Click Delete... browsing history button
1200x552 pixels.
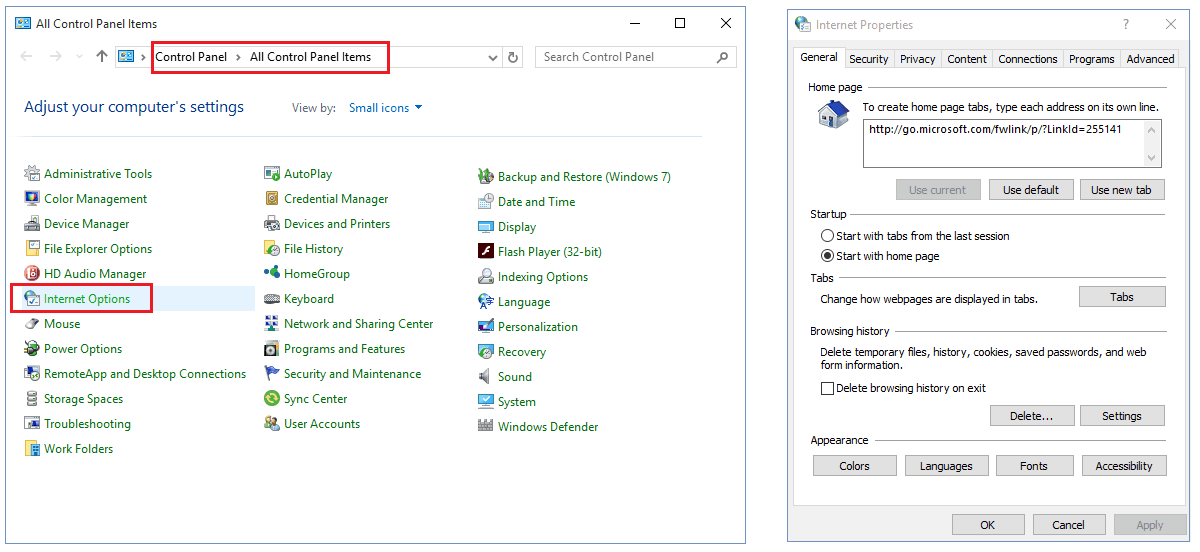click(1032, 416)
